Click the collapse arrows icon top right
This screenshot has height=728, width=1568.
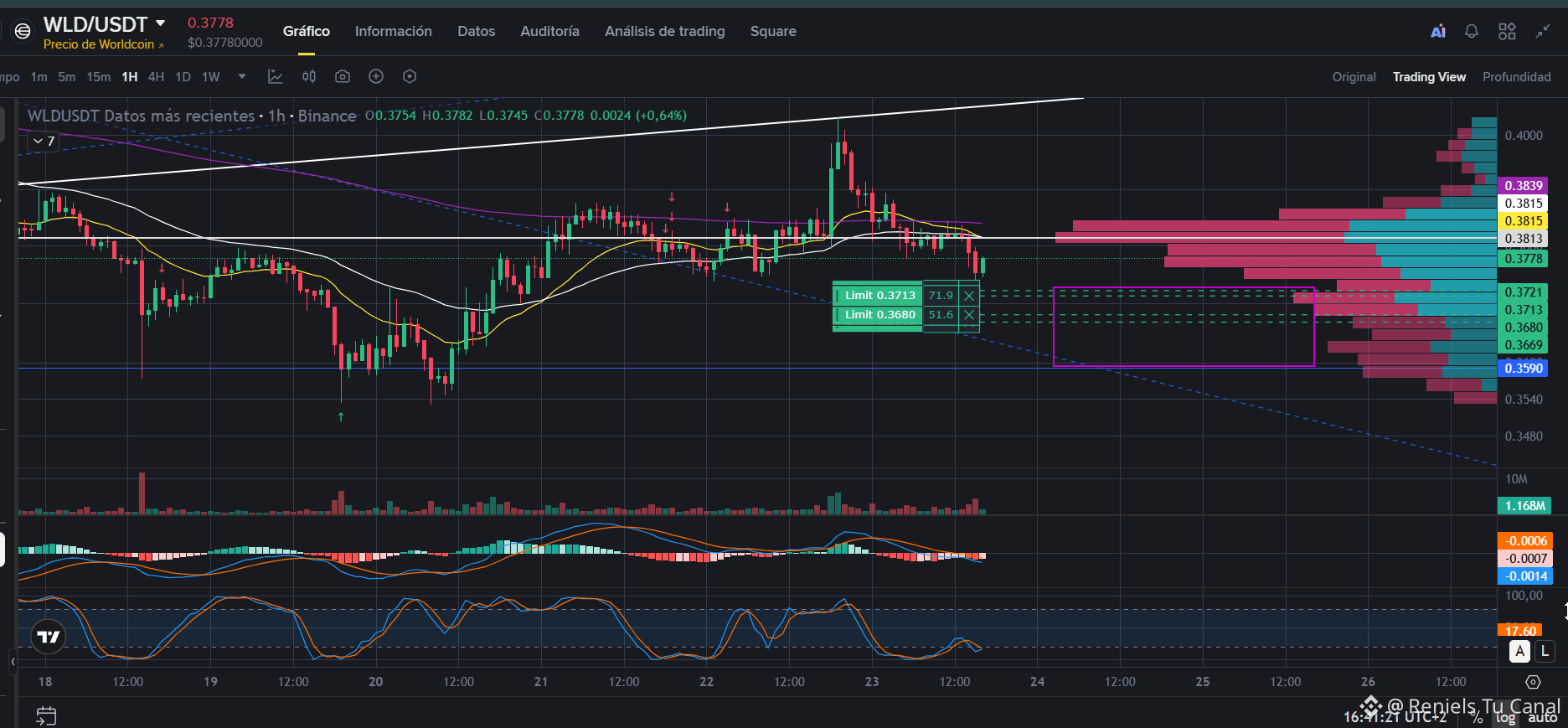[1543, 32]
